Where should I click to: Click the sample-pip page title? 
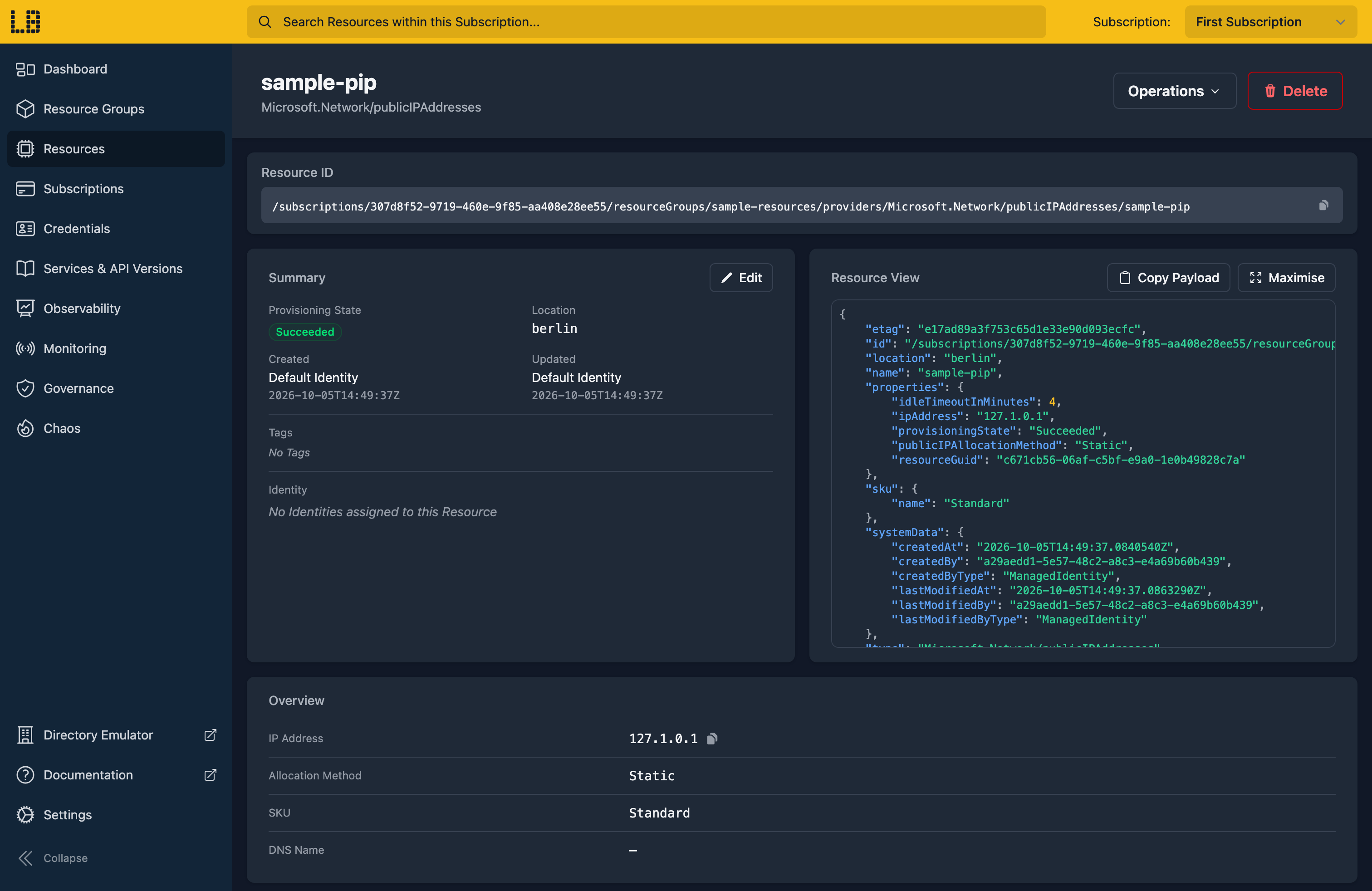(319, 83)
